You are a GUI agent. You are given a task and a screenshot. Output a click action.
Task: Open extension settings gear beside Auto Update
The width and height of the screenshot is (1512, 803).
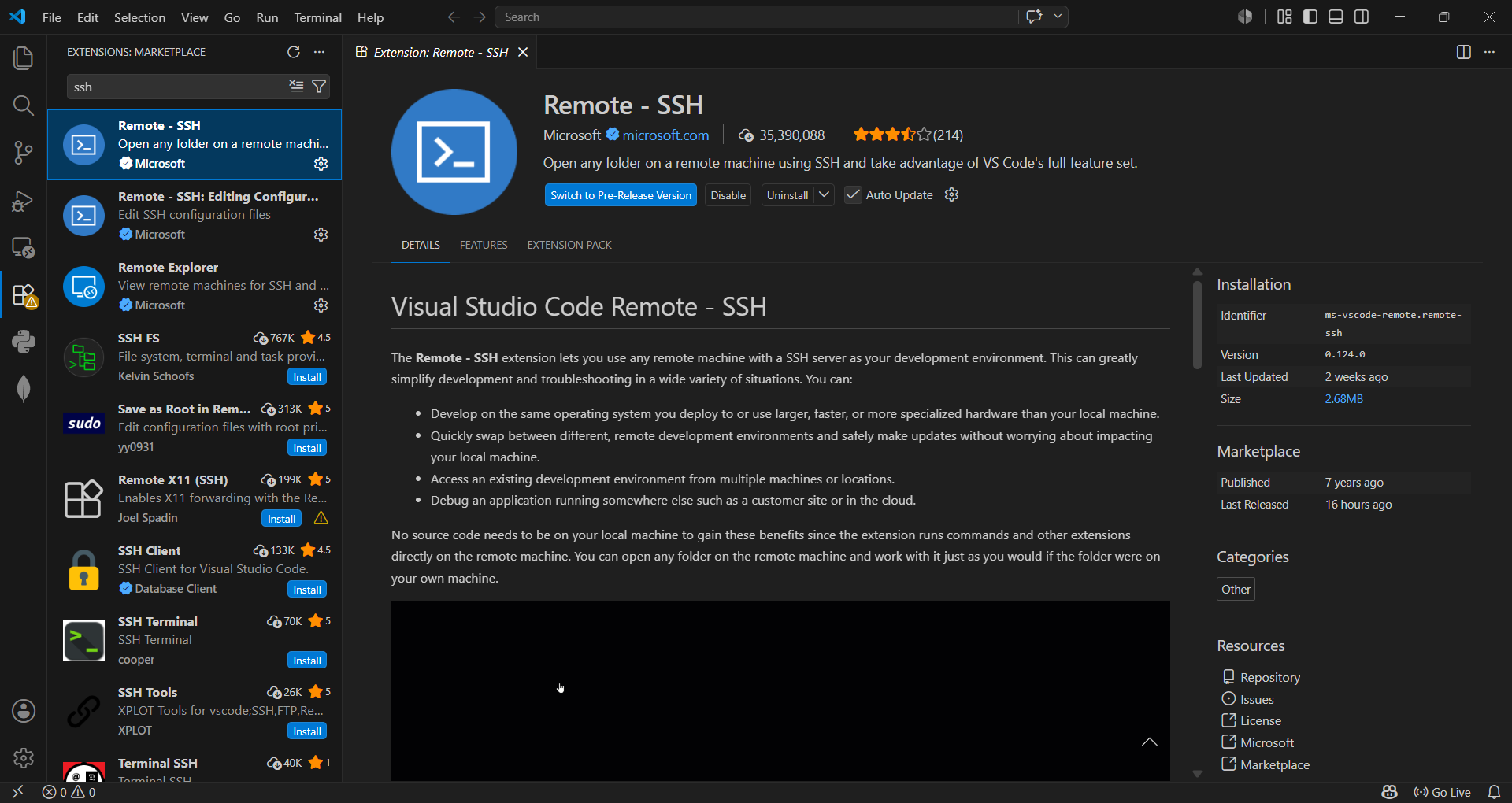click(951, 194)
